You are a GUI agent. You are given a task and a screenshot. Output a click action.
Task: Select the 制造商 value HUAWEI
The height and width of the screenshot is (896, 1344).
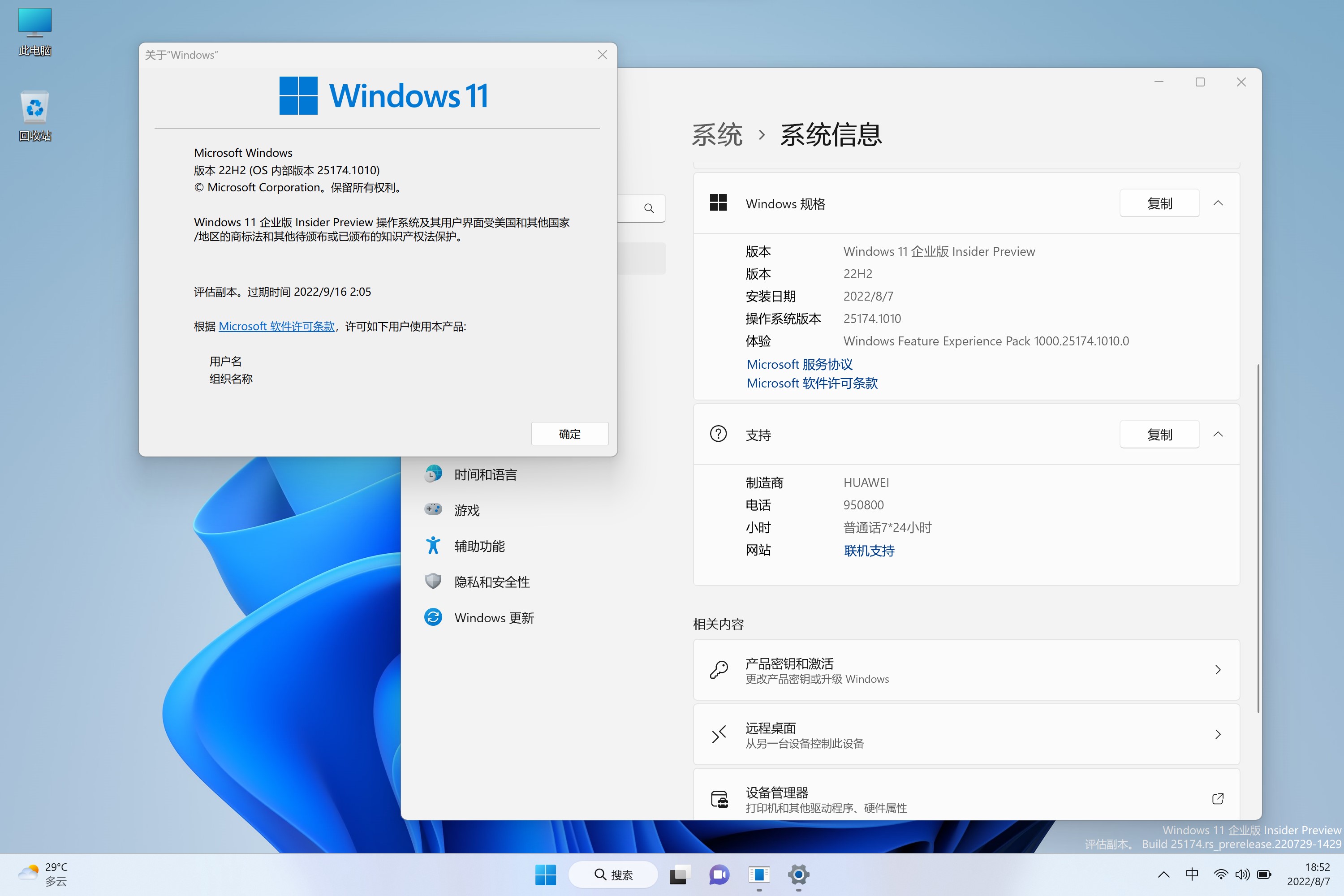point(866,482)
